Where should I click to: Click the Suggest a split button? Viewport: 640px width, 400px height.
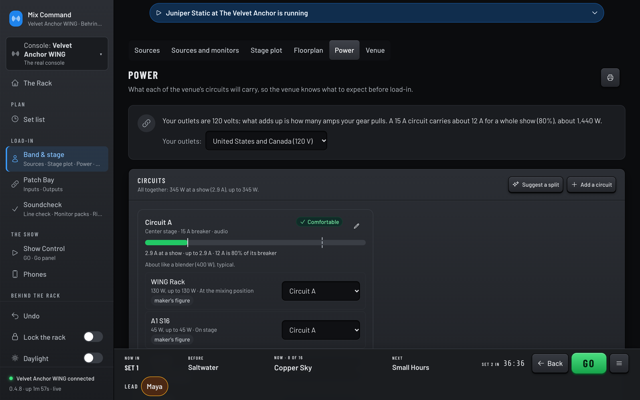(536, 184)
